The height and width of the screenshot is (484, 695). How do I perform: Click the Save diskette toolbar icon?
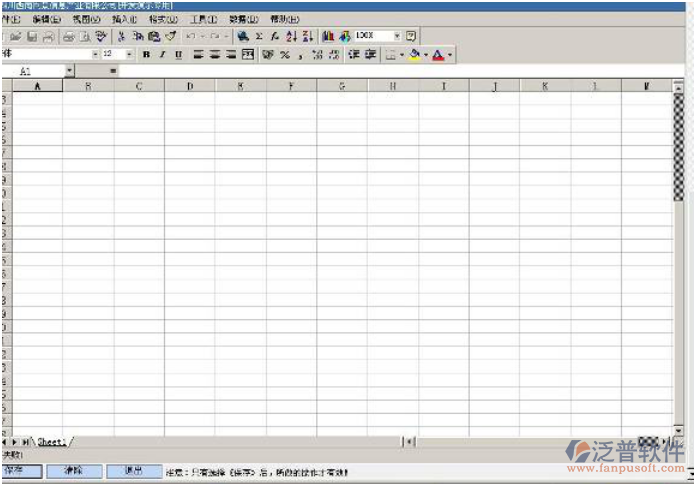[x=32, y=37]
